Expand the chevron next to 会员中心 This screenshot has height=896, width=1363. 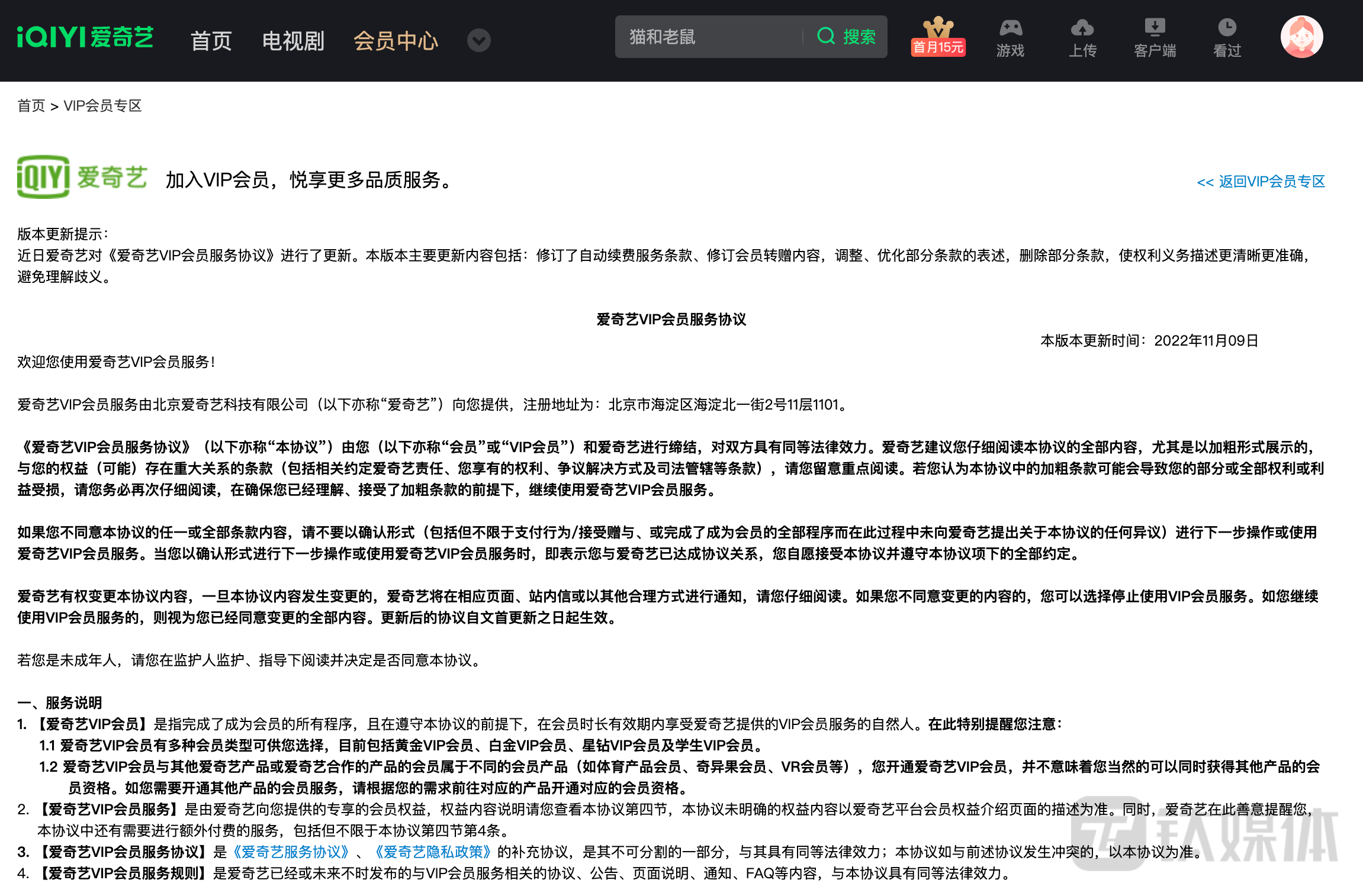coord(478,40)
